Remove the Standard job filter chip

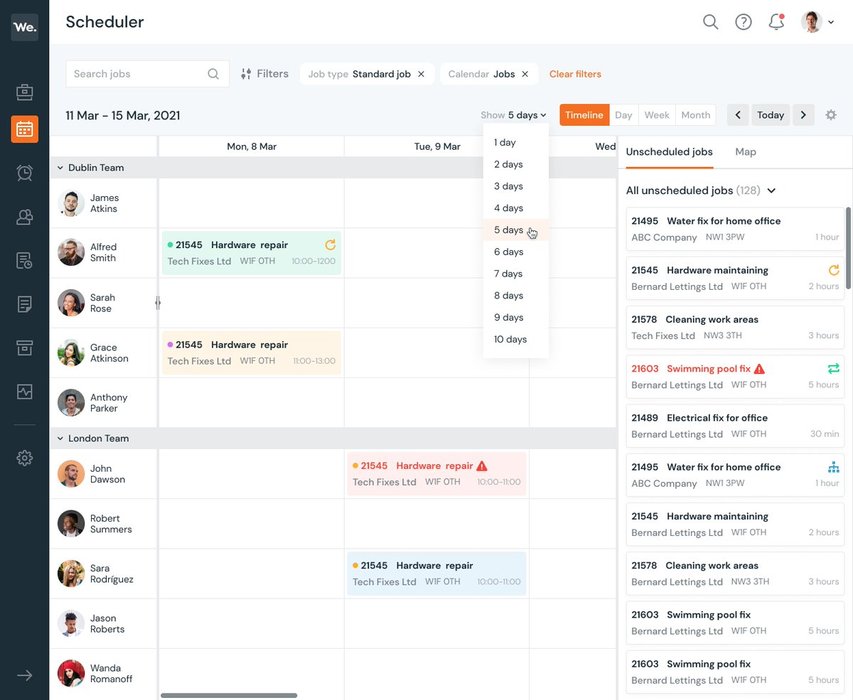click(421, 74)
